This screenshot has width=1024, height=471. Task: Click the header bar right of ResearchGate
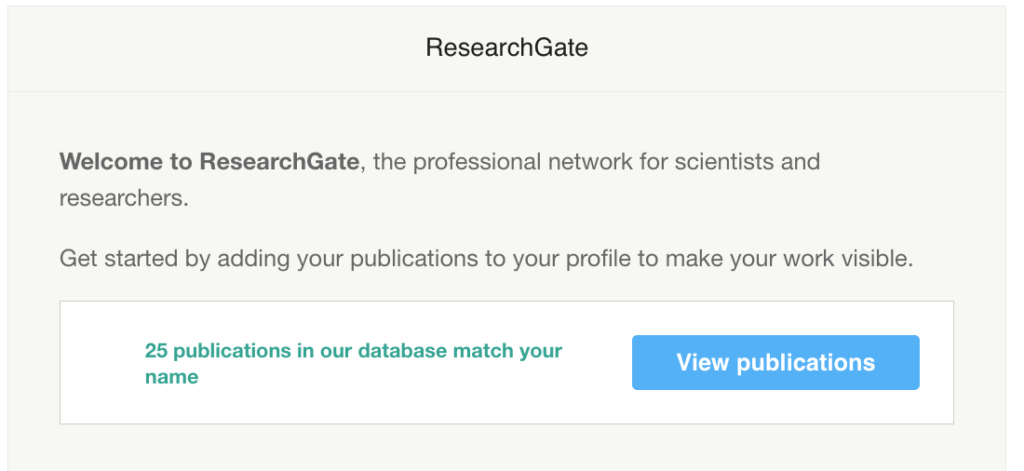click(800, 48)
